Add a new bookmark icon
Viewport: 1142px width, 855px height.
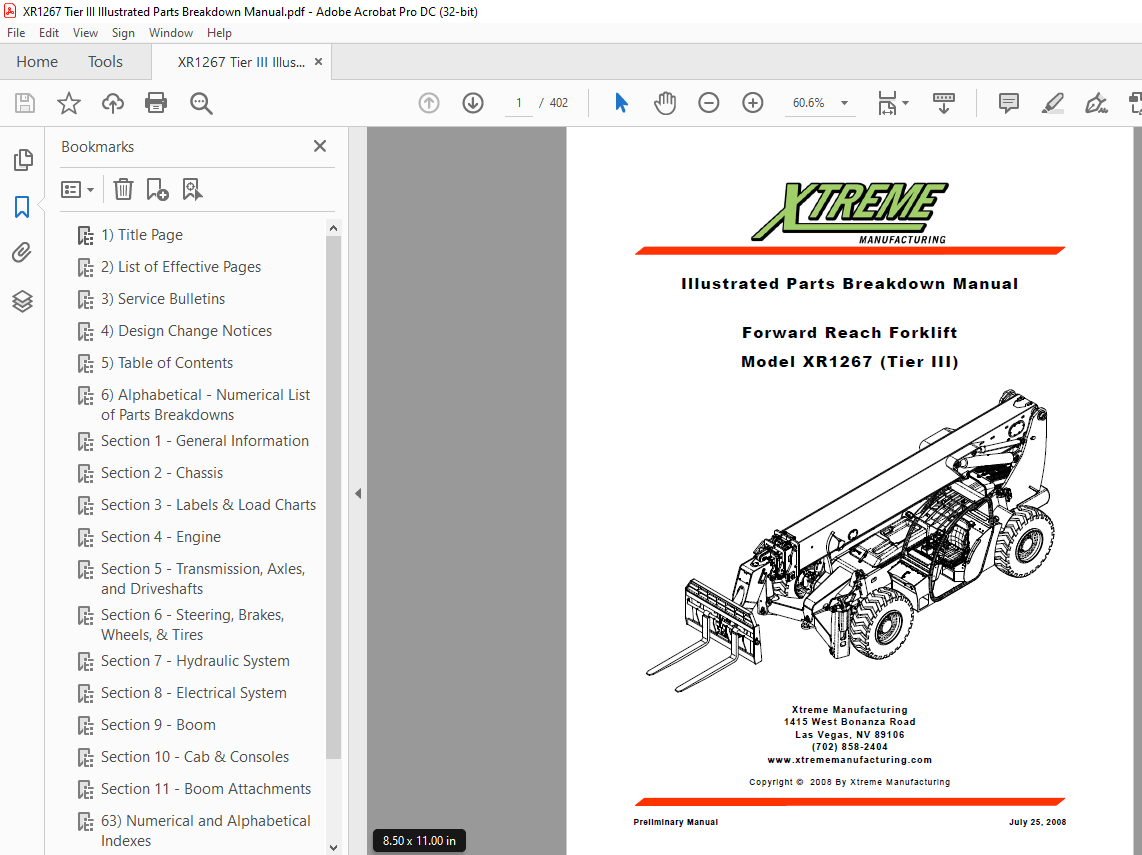[x=157, y=189]
